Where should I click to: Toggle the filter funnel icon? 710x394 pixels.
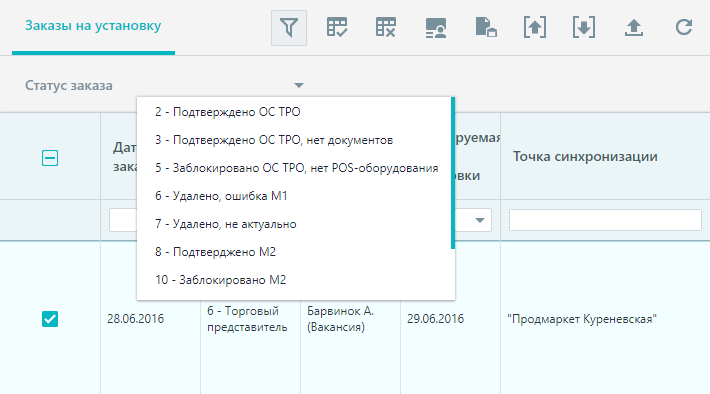point(289,28)
